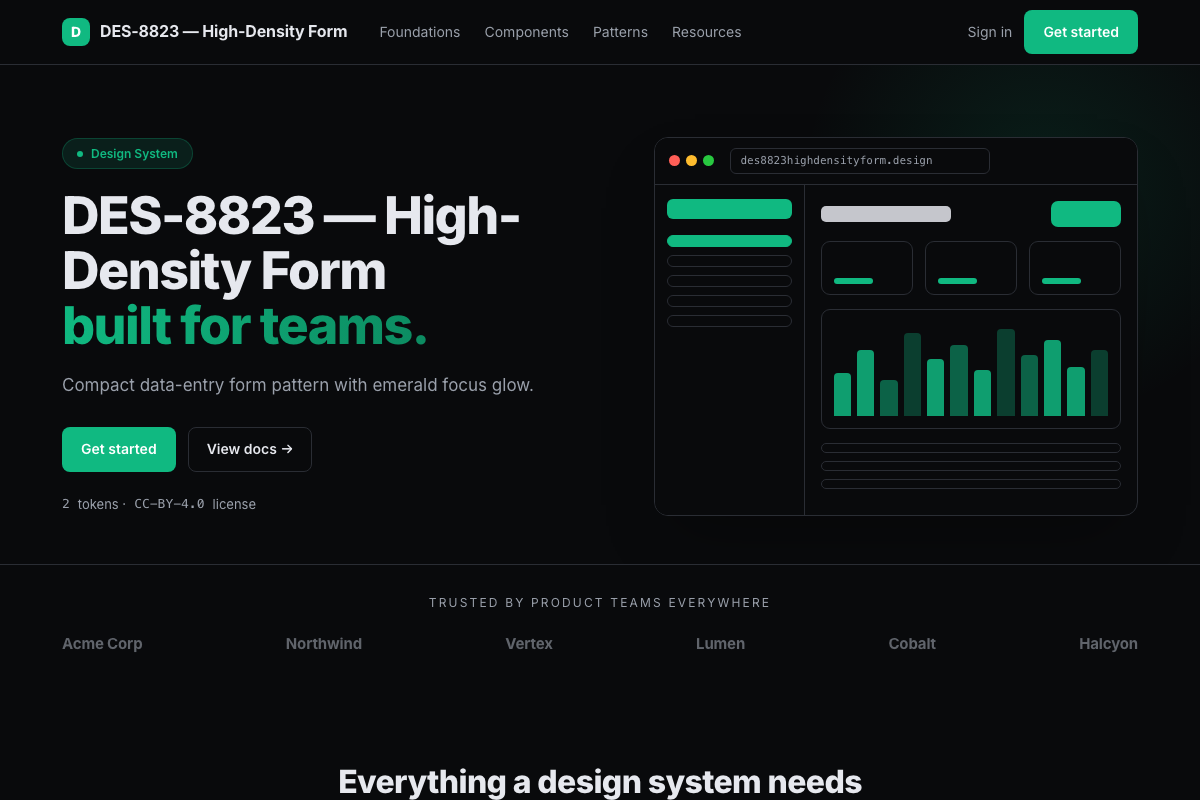Click the yellow window dot in mockup

click(692, 161)
